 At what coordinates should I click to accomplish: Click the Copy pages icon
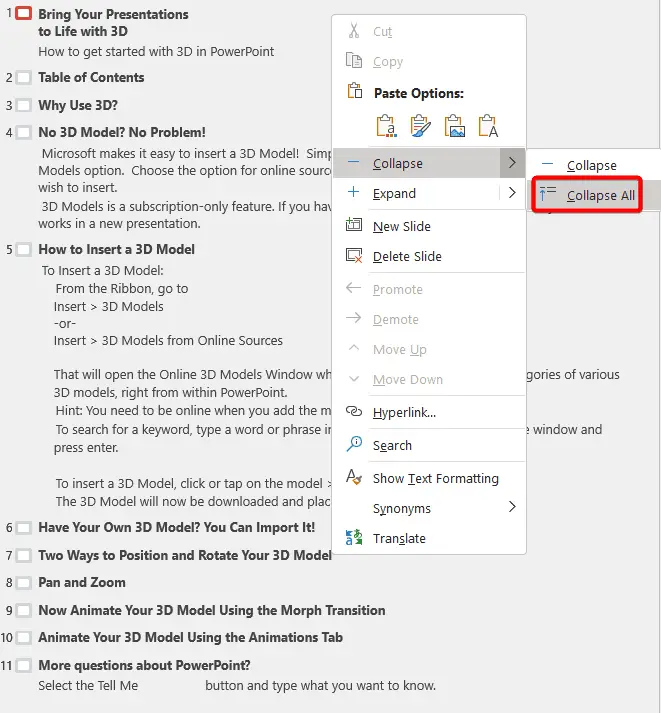tap(354, 60)
